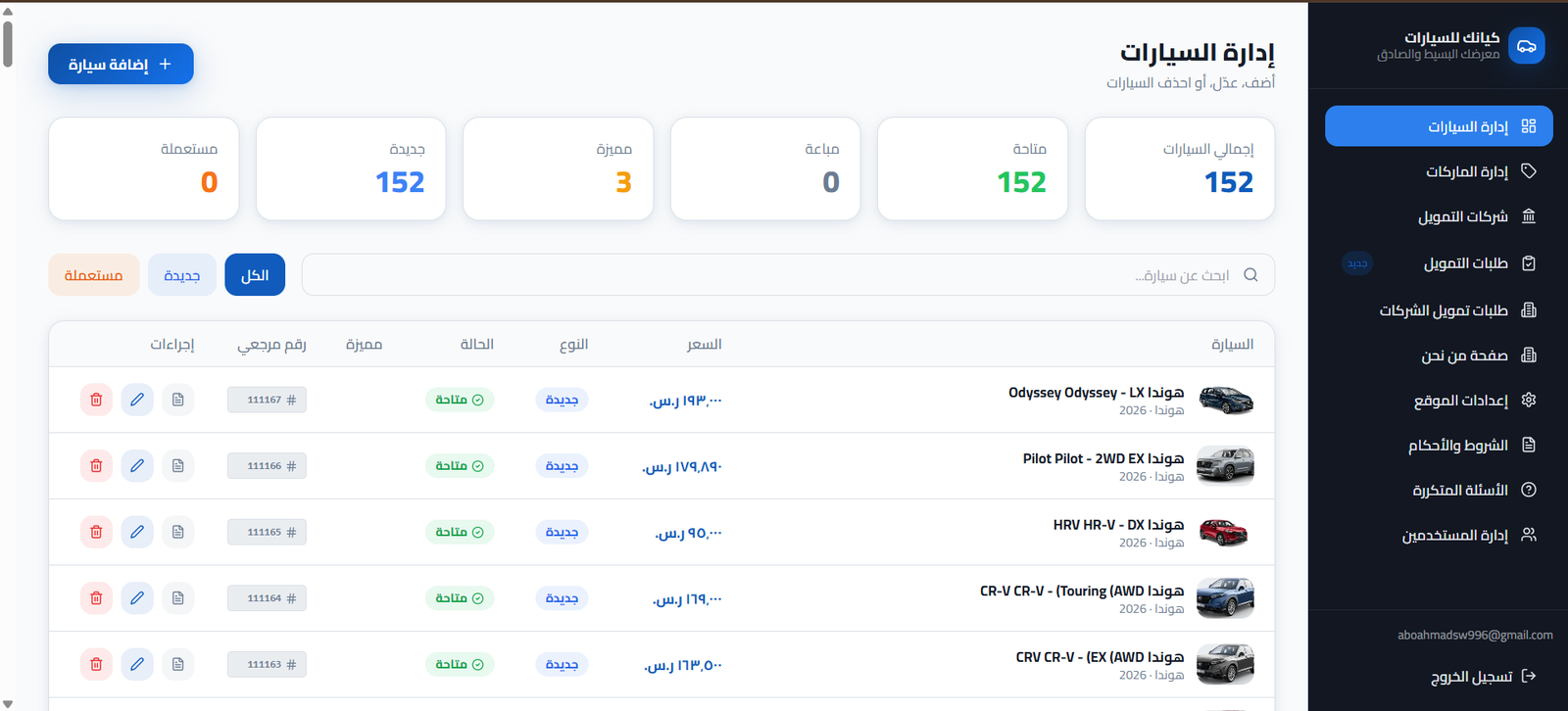The width and height of the screenshot is (1568, 711).
Task: Click the clipboard icon beside طلبات التمويل
Action: coord(1529,263)
